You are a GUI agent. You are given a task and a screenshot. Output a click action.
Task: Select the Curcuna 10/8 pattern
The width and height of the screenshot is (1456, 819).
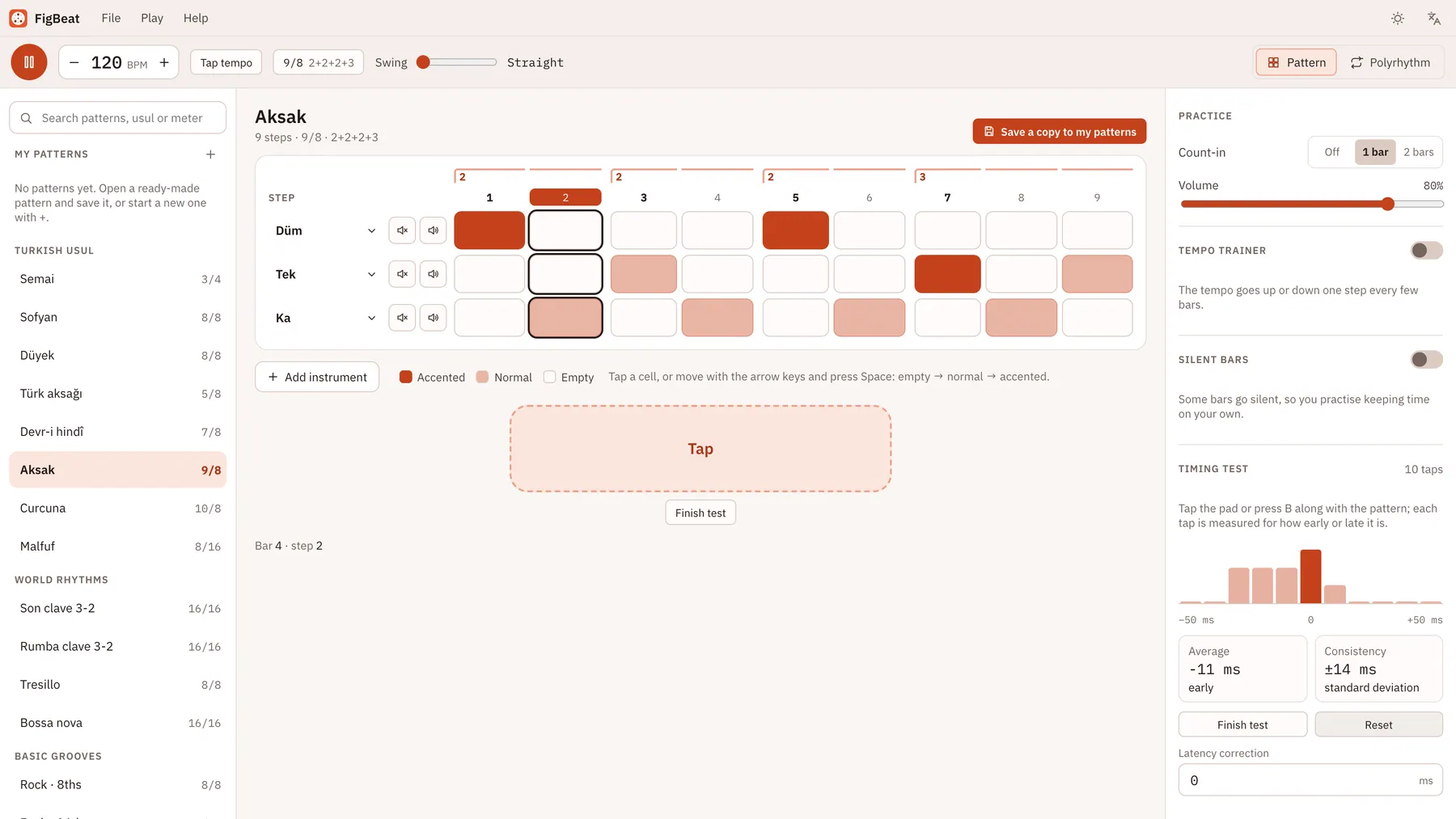tap(118, 508)
